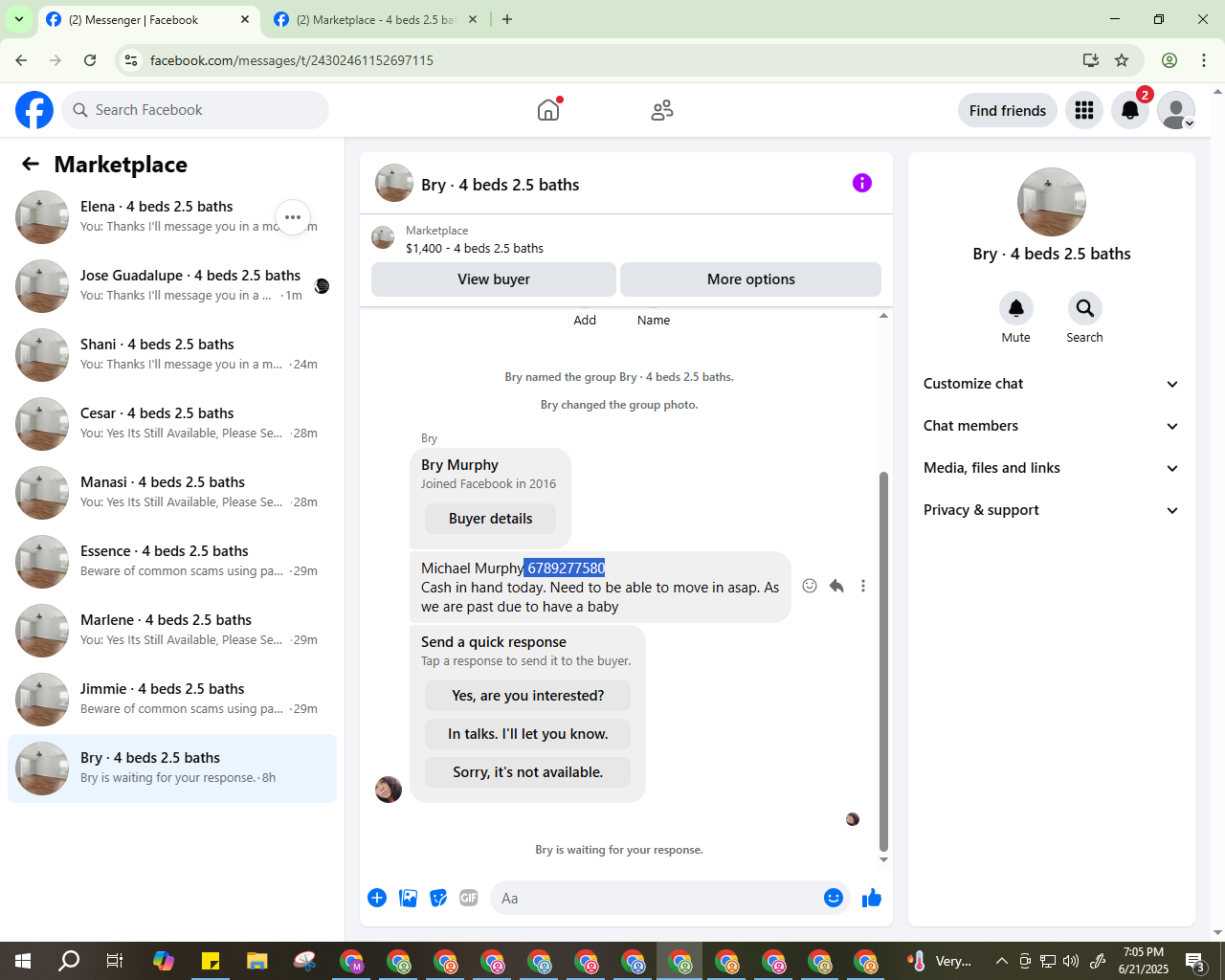Send a thumbs-up like
Image resolution: width=1225 pixels, height=980 pixels.
point(872,898)
